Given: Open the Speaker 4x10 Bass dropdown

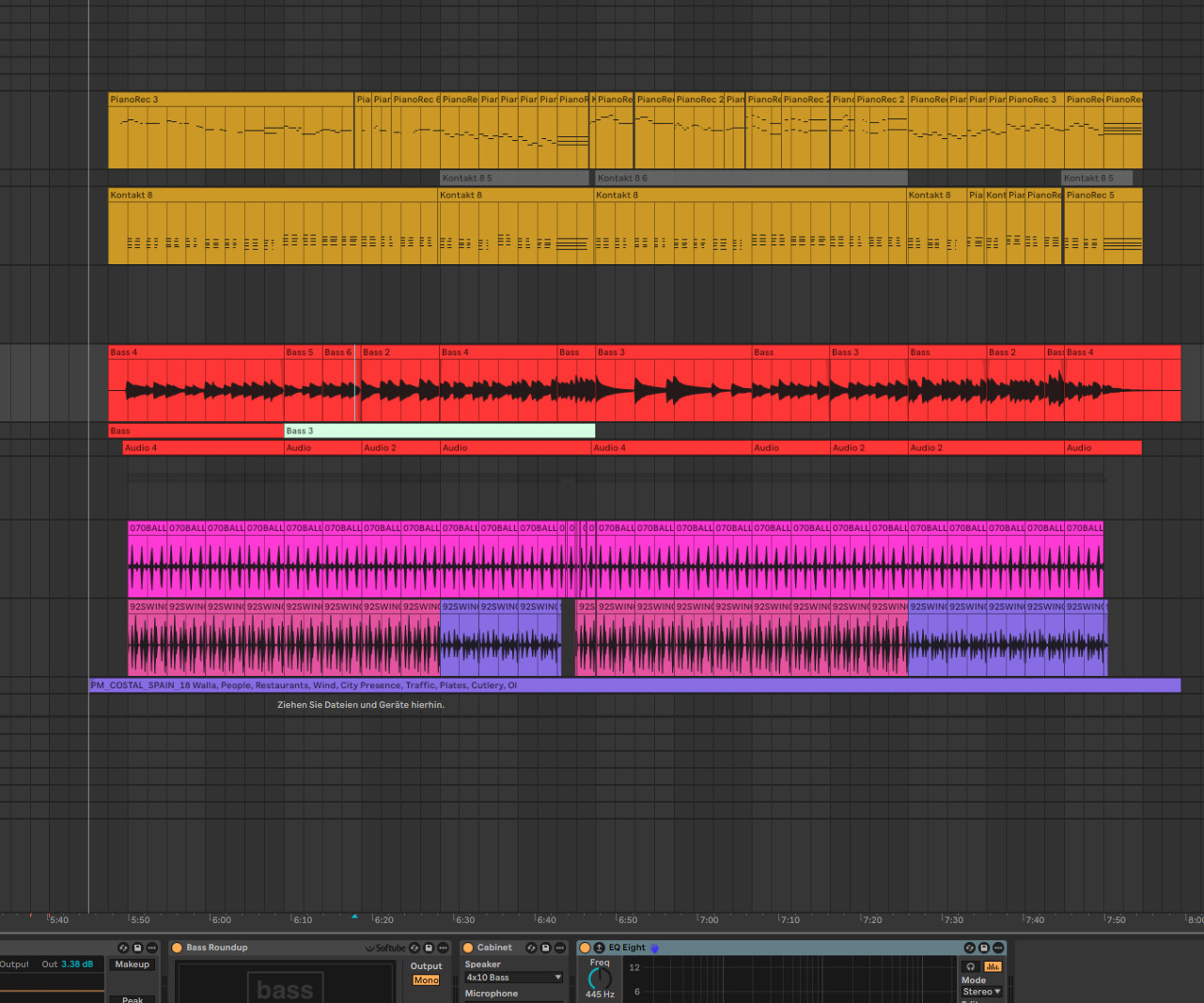Looking at the screenshot, I should coord(513,978).
